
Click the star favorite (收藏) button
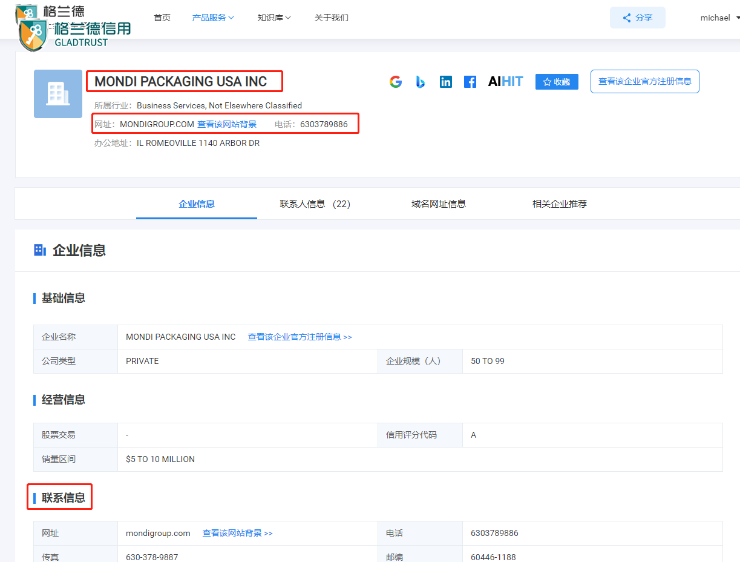[557, 82]
